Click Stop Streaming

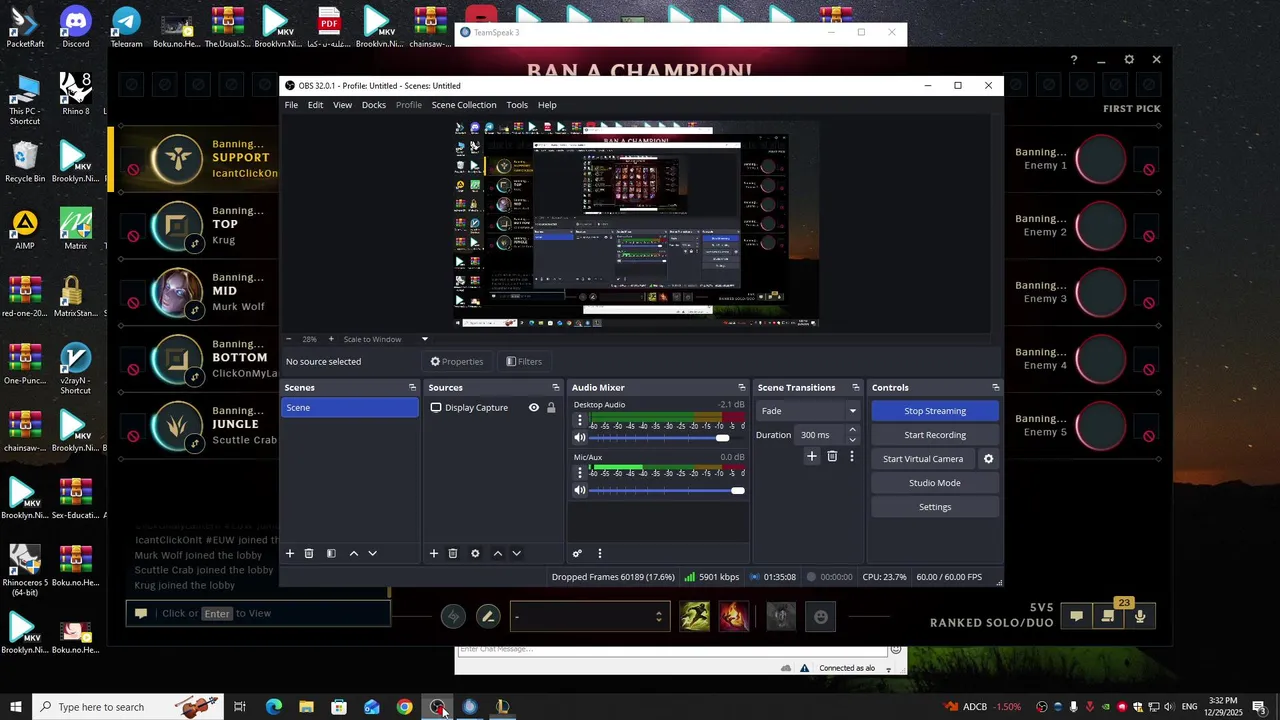[x=935, y=411]
